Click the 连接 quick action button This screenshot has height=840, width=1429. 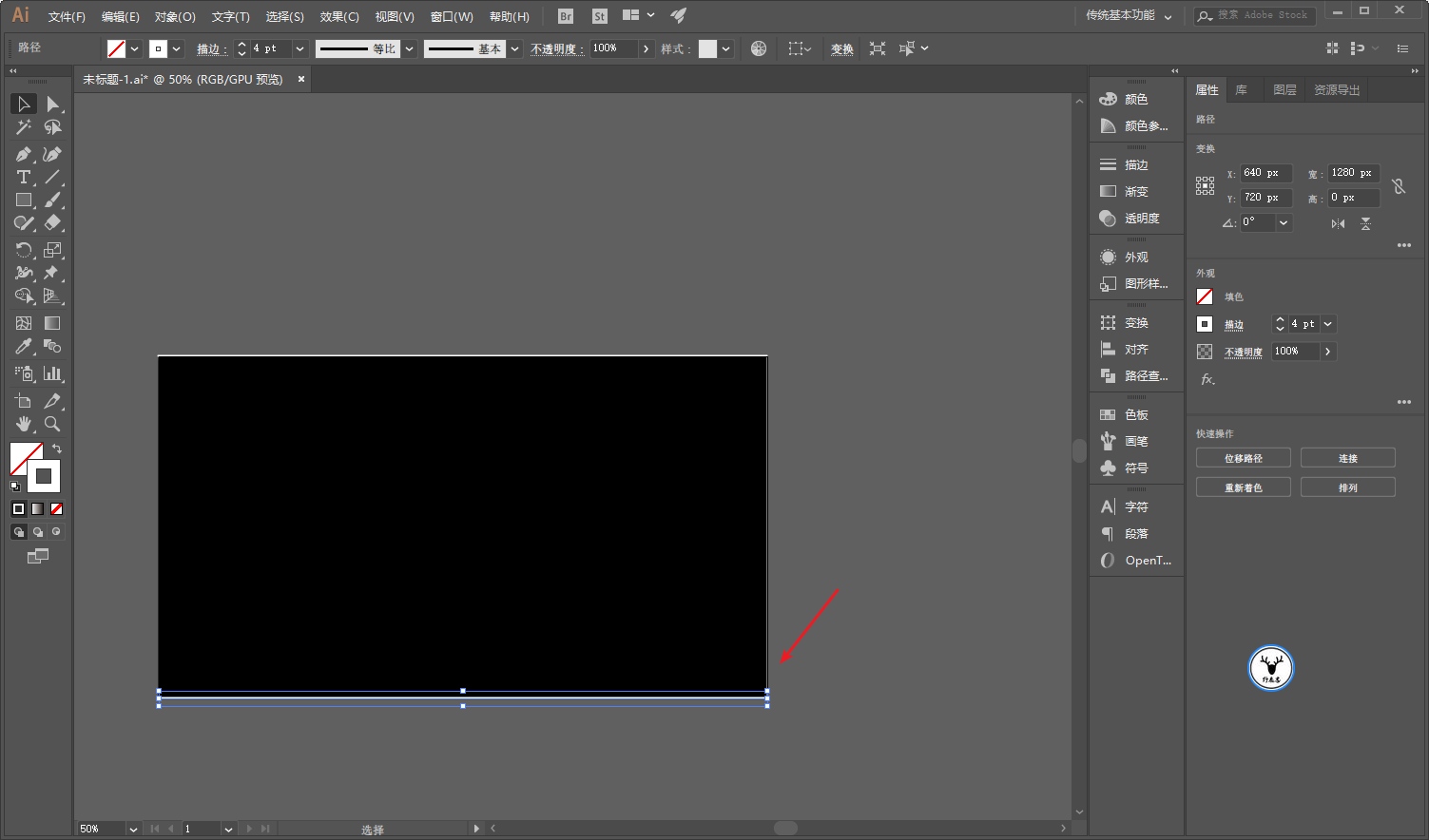point(1348,458)
